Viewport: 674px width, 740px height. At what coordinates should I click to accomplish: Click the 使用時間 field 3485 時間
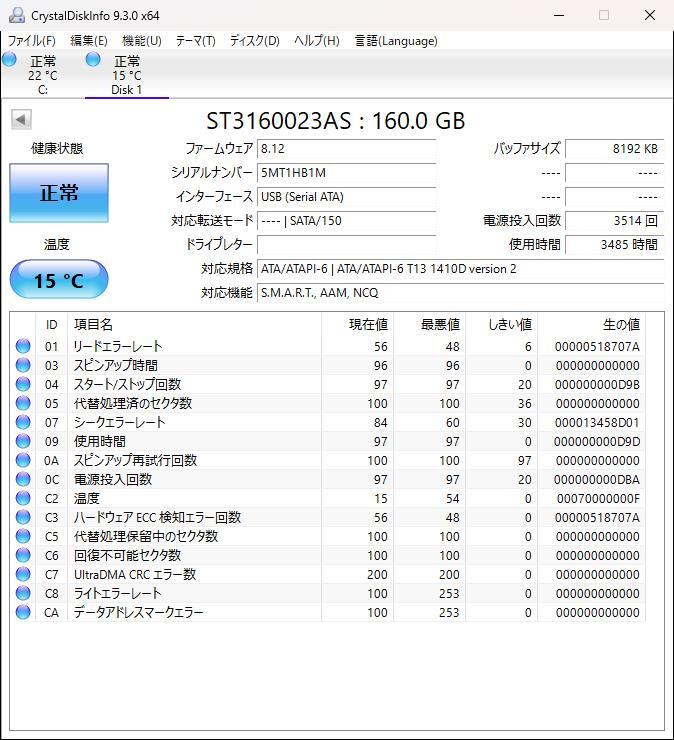tap(615, 244)
